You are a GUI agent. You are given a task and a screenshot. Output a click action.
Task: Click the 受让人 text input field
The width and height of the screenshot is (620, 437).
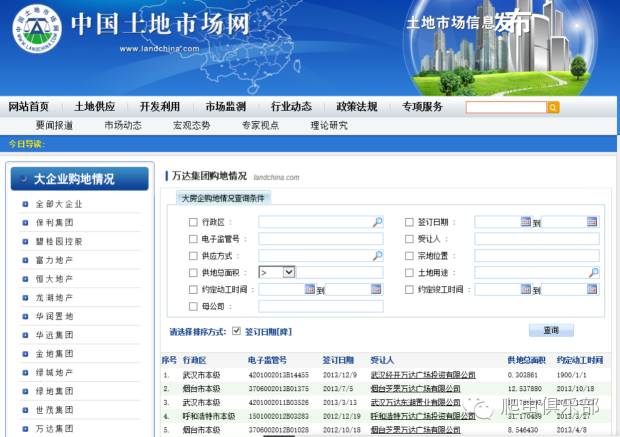click(537, 239)
